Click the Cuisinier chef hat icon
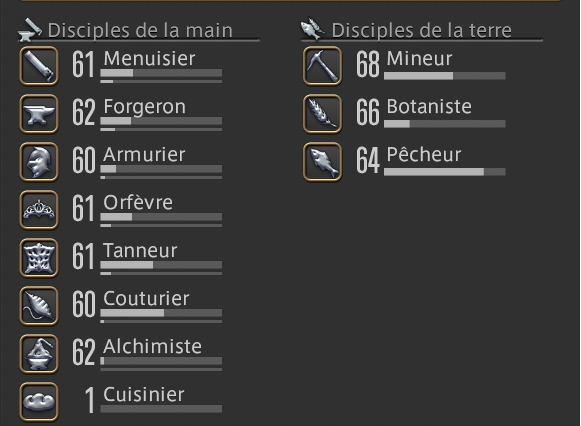This screenshot has height=426, width=581. (x=39, y=402)
